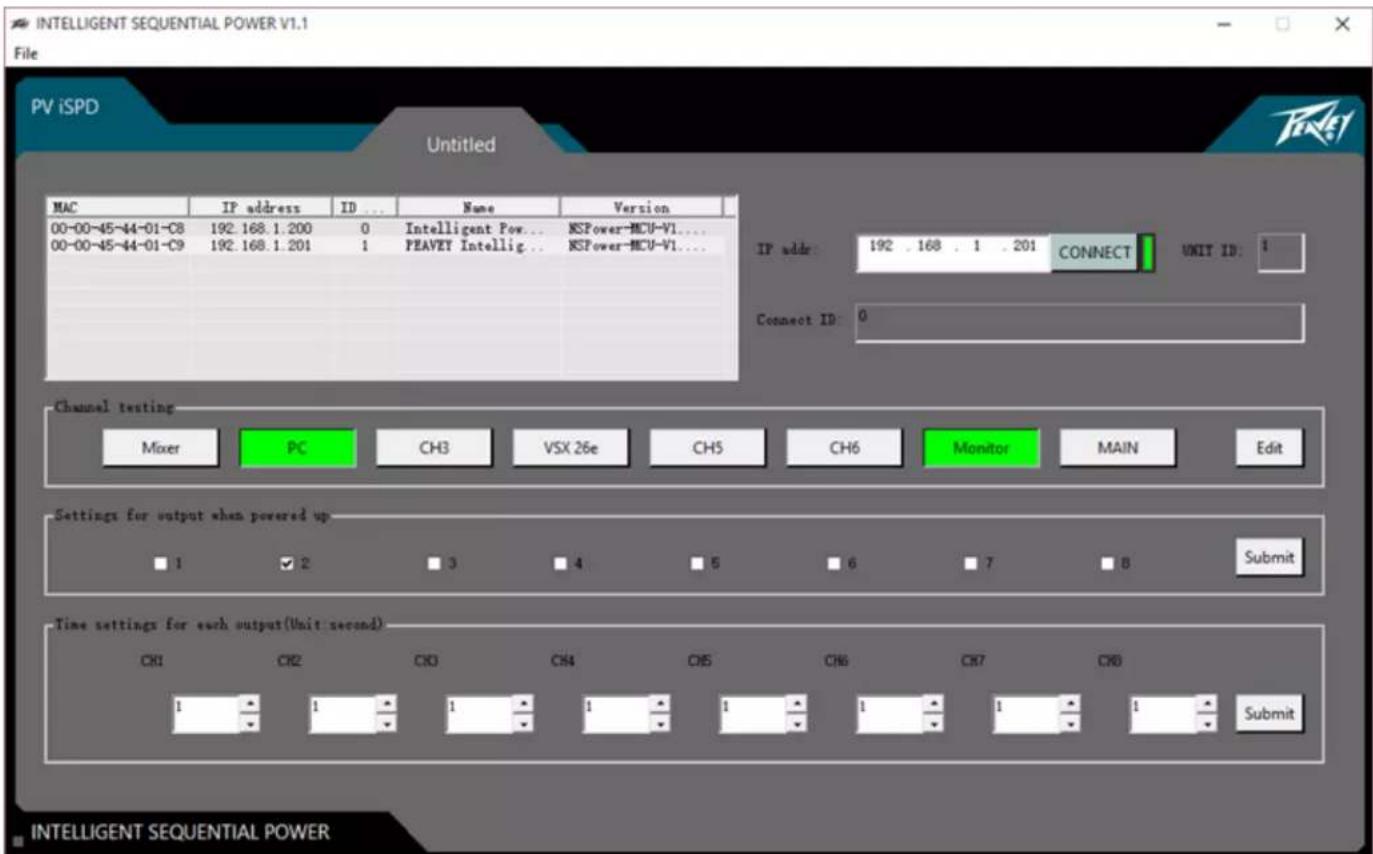Screen dimensions: 1373x854
Task: Toggle the CH6 channel test button
Action: (845, 448)
